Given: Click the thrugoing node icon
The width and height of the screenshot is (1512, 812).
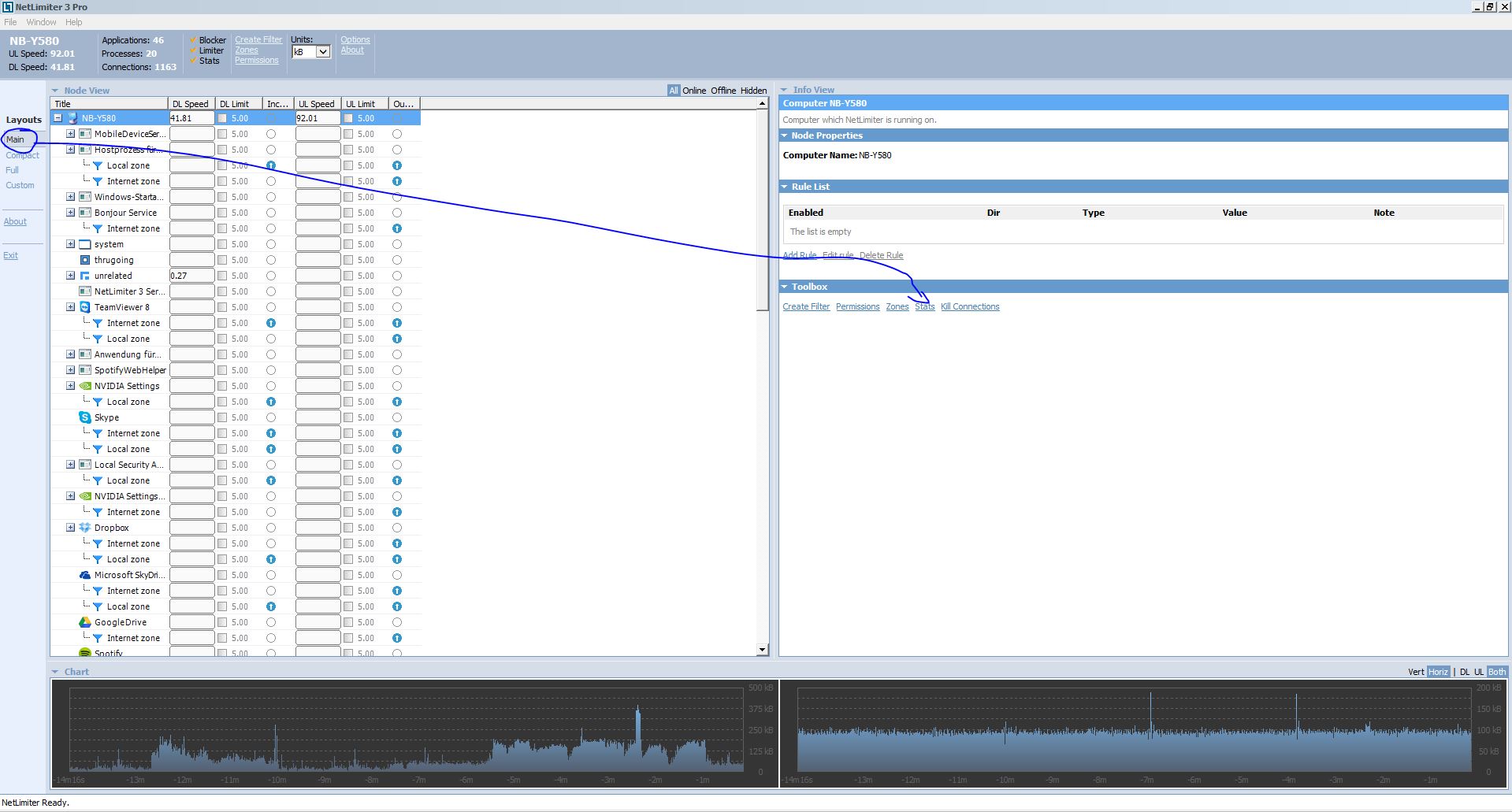Looking at the screenshot, I should pyautogui.click(x=85, y=260).
